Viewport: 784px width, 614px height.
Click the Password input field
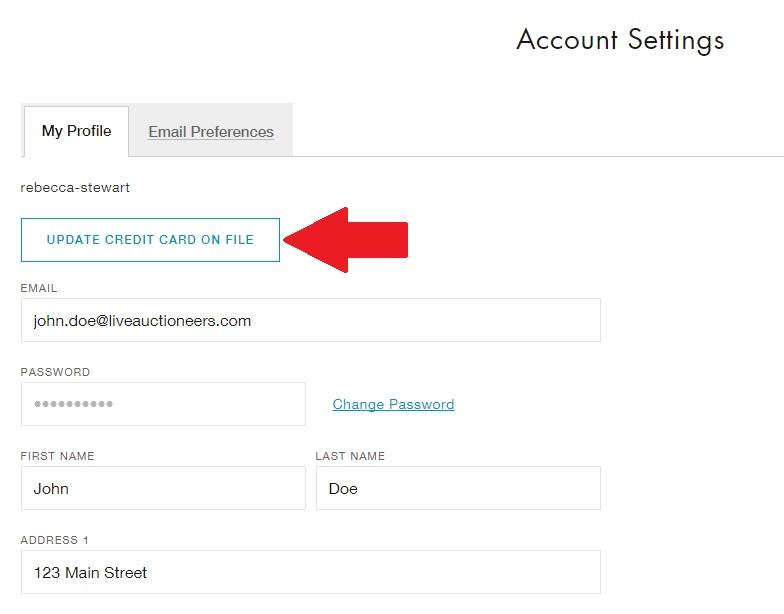tap(163, 404)
